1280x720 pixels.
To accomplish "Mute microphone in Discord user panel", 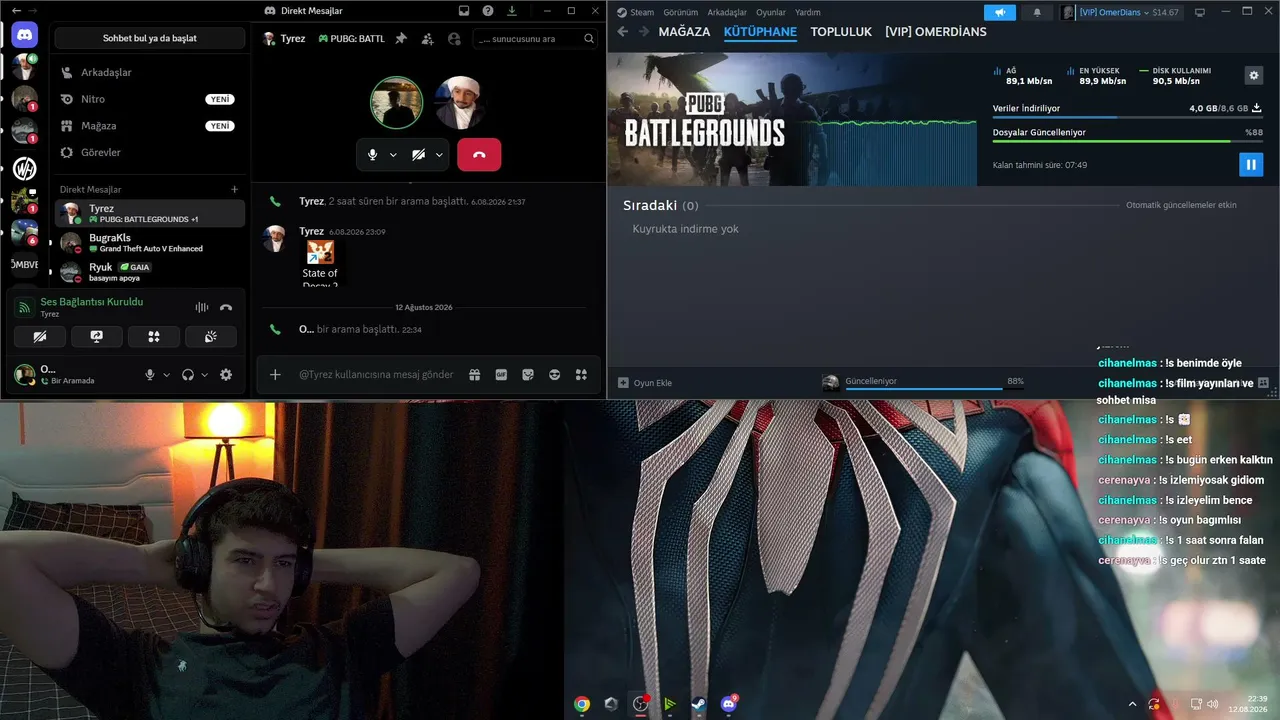I will pyautogui.click(x=150, y=375).
